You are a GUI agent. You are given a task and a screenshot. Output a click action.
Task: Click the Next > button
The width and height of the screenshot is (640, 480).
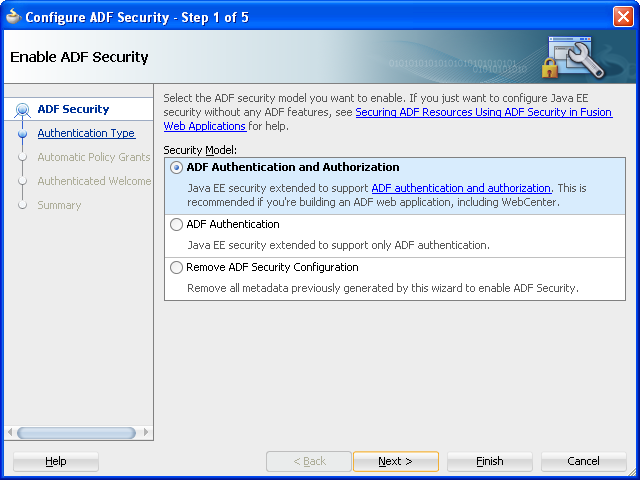tap(396, 461)
